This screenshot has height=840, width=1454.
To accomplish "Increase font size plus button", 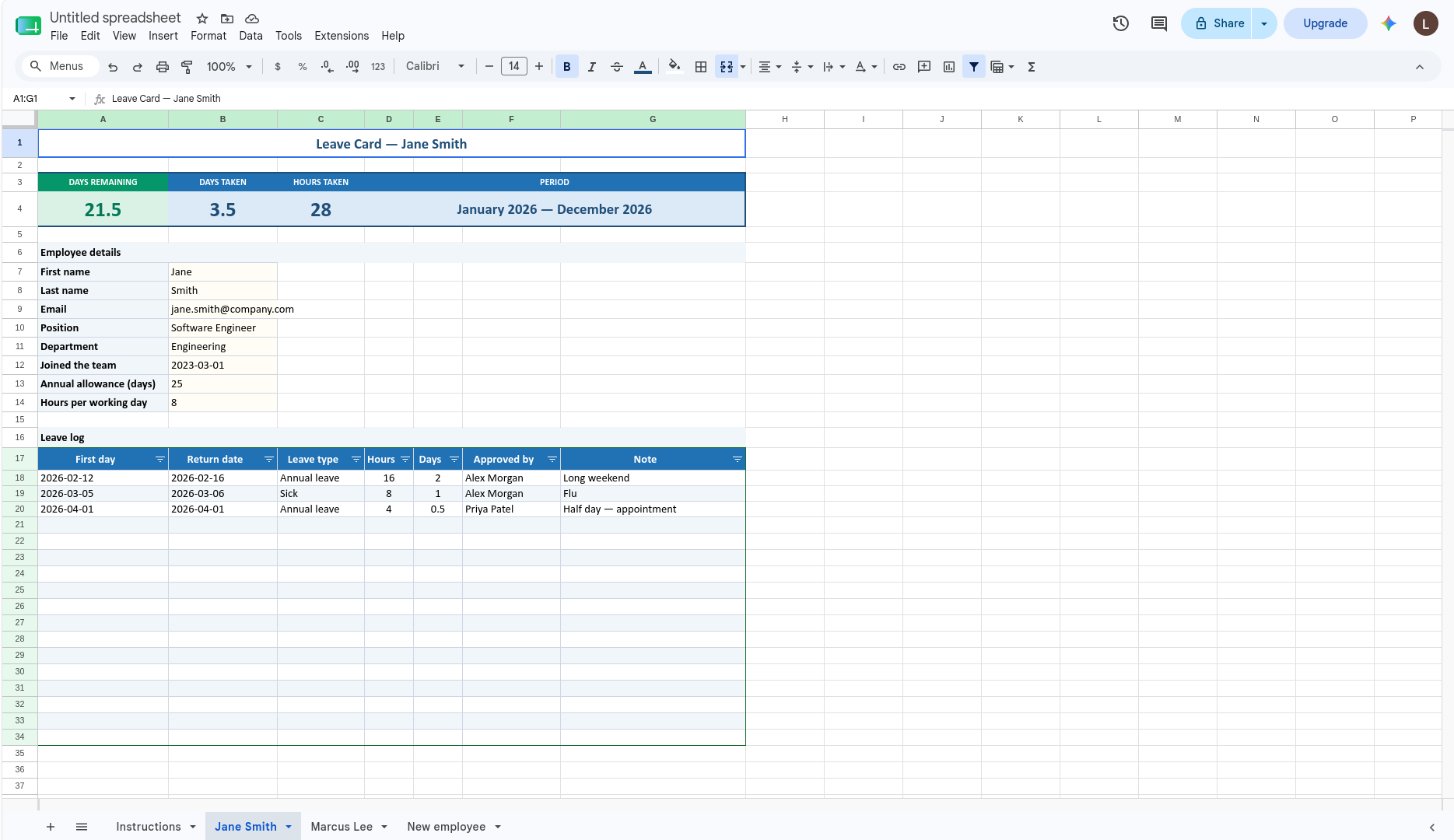I will 539,67.
